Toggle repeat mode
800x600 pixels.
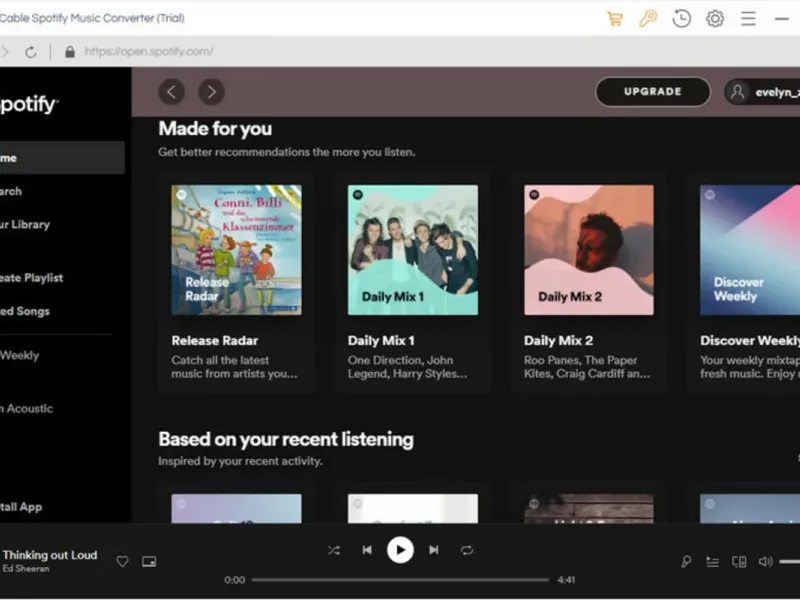point(467,550)
